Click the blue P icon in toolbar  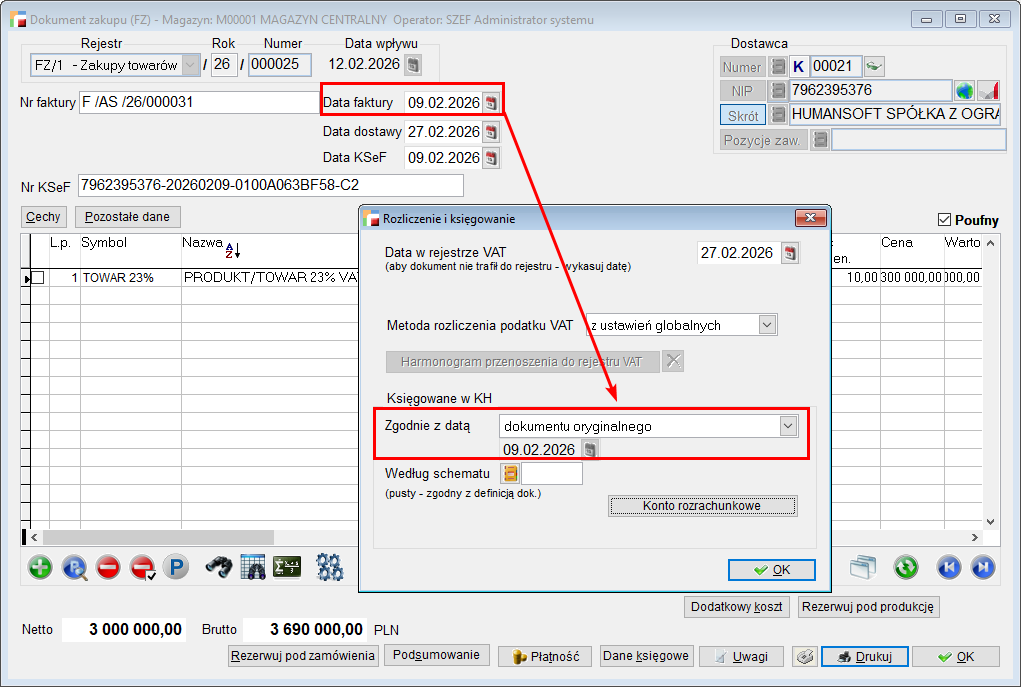[x=176, y=568]
